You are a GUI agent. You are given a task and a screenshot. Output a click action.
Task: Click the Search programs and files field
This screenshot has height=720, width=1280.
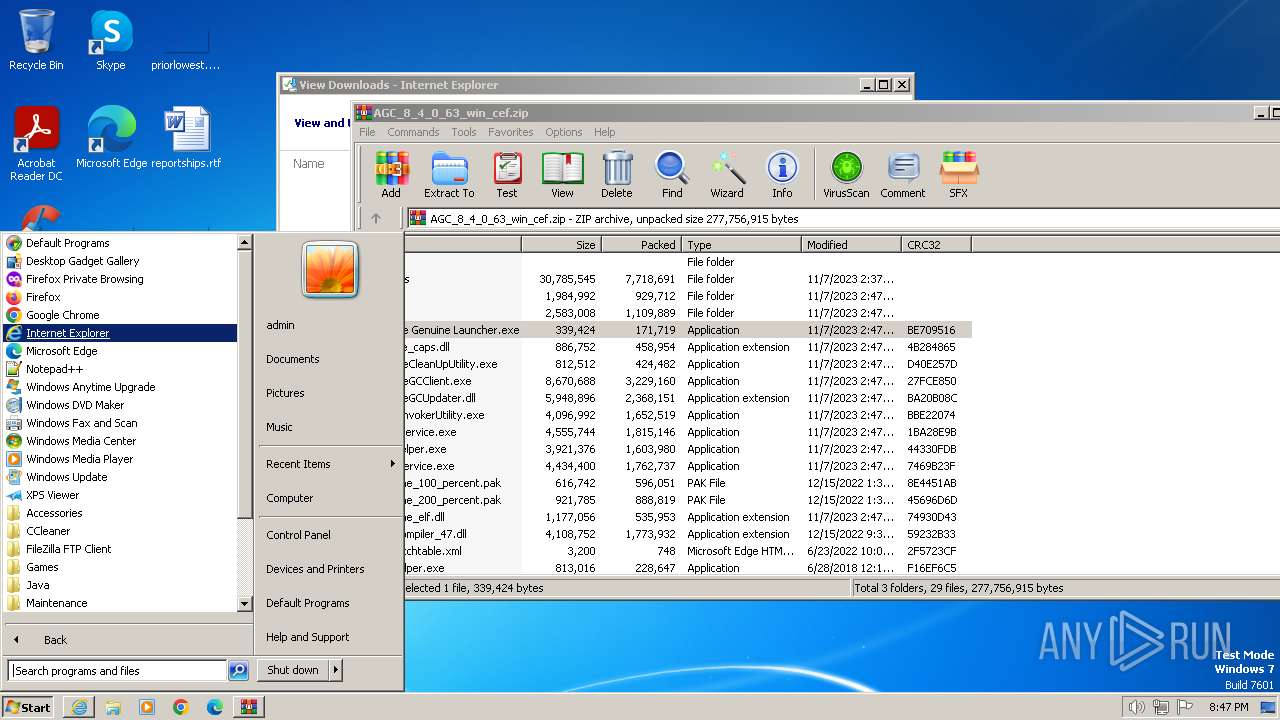click(118, 671)
